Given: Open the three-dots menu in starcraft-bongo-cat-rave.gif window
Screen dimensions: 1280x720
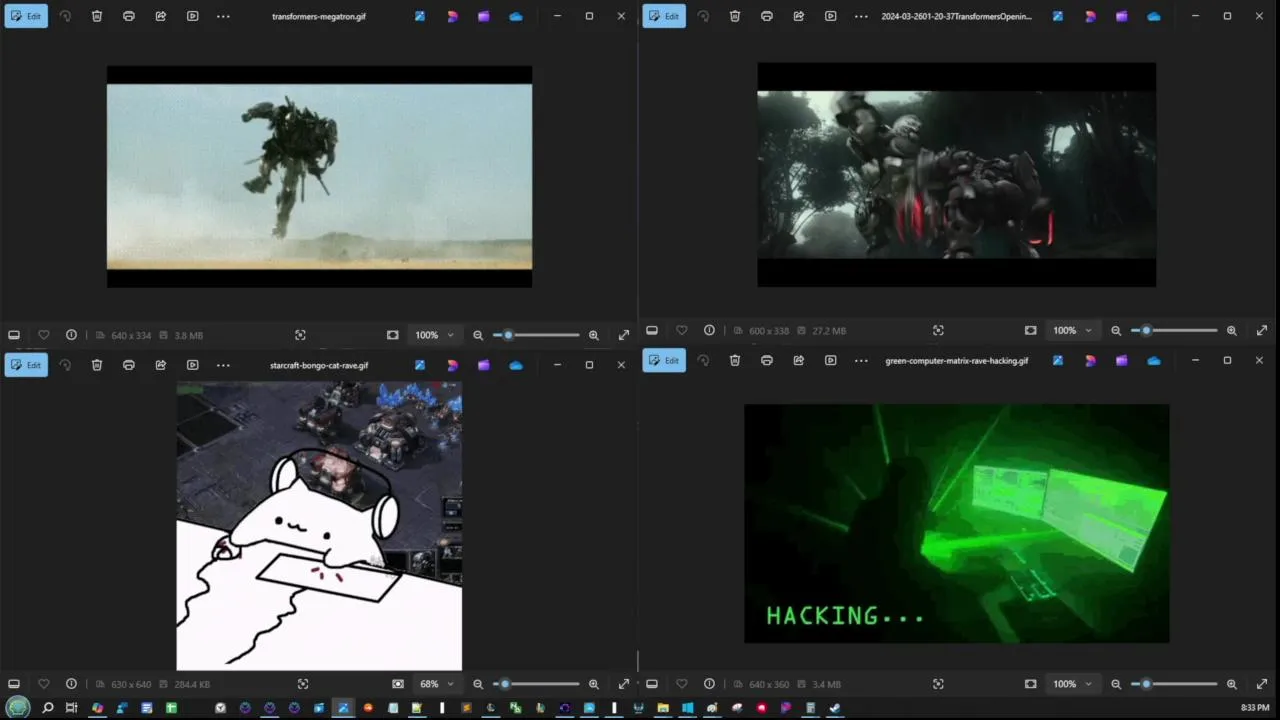Looking at the screenshot, I should tap(223, 365).
